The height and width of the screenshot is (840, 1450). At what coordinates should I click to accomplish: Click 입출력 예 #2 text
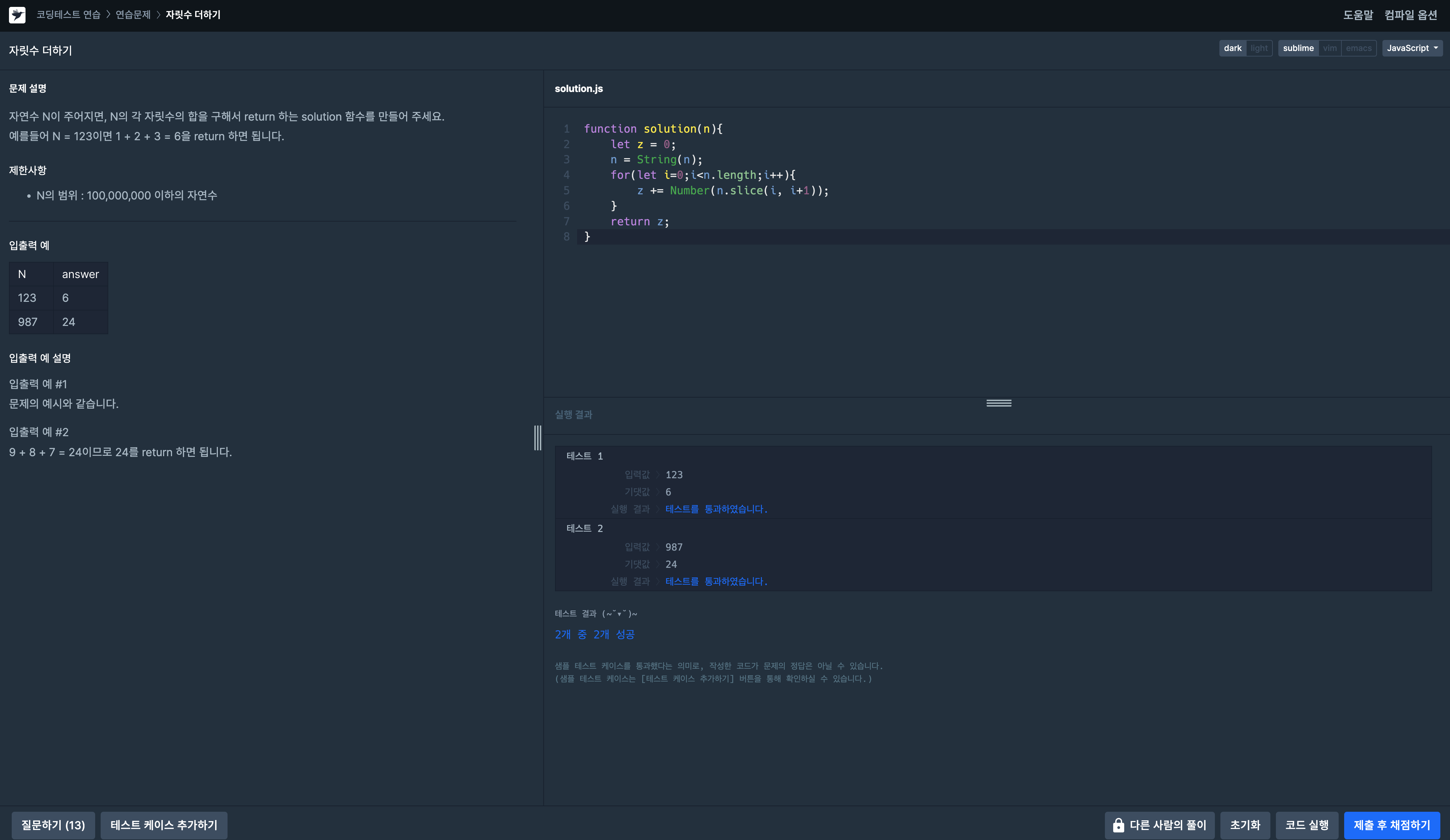pyautogui.click(x=39, y=432)
